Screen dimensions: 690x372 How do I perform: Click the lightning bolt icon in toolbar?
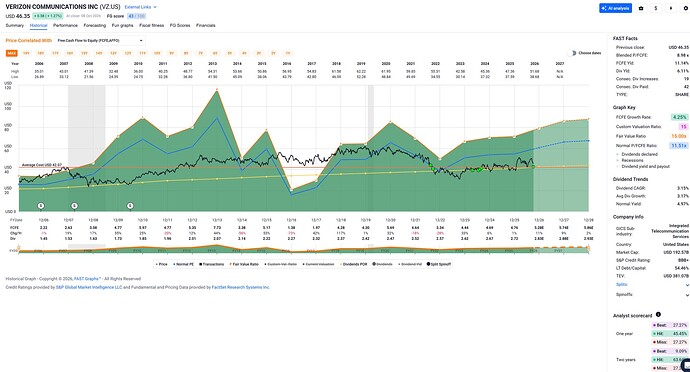tap(671, 8)
